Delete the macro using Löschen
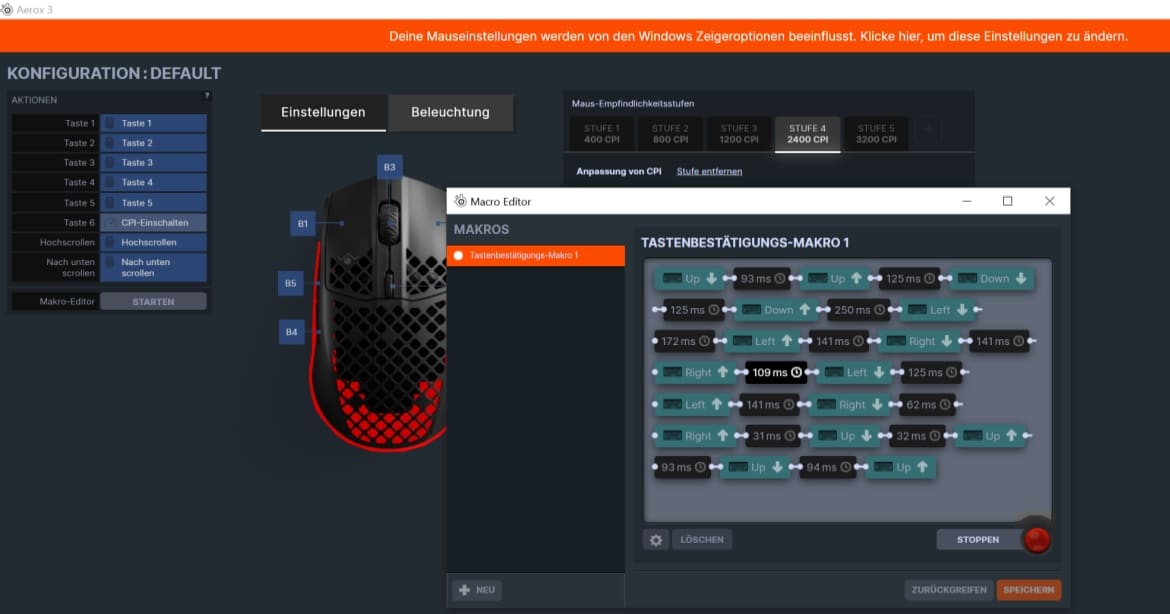Viewport: 1170px width, 614px height. point(701,540)
